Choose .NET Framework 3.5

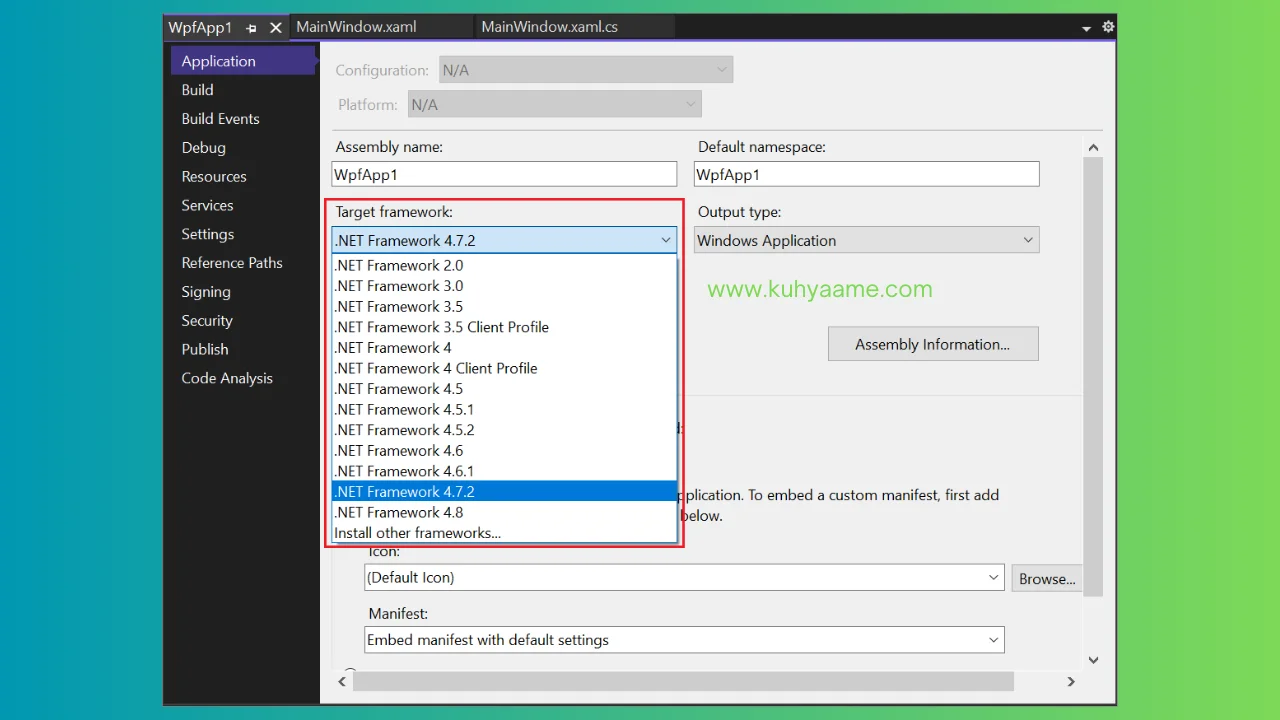(504, 307)
